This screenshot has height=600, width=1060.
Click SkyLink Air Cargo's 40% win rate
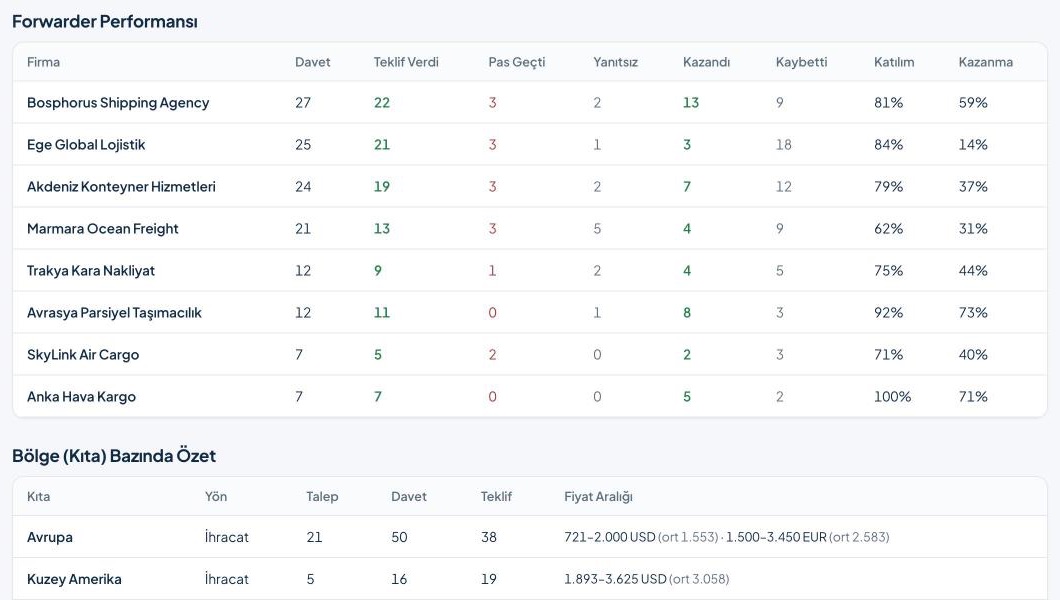click(x=973, y=354)
